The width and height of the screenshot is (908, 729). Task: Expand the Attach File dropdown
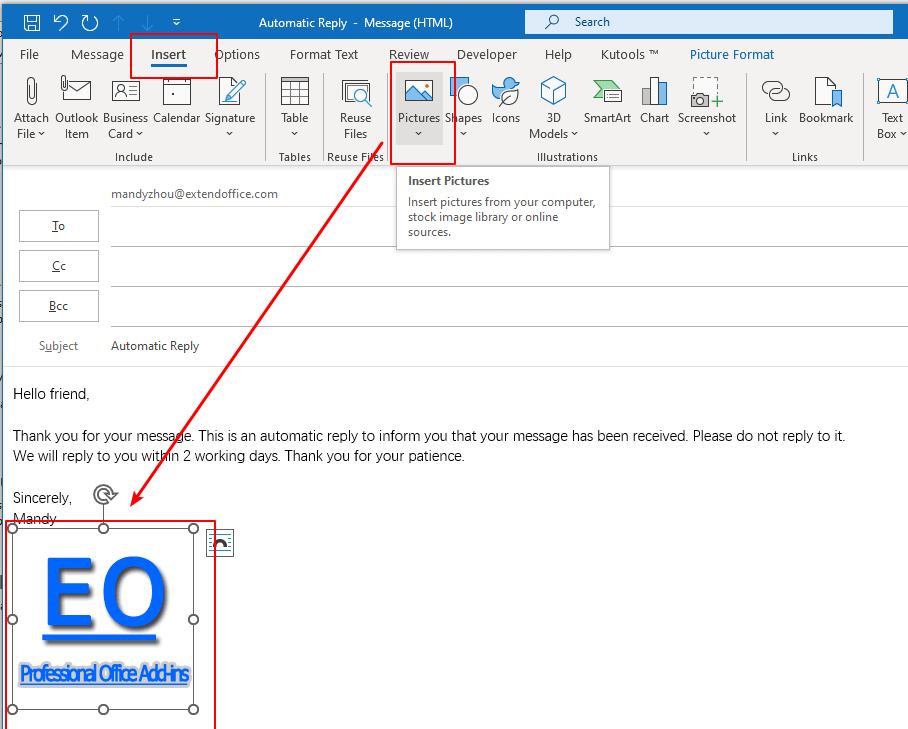[31, 133]
